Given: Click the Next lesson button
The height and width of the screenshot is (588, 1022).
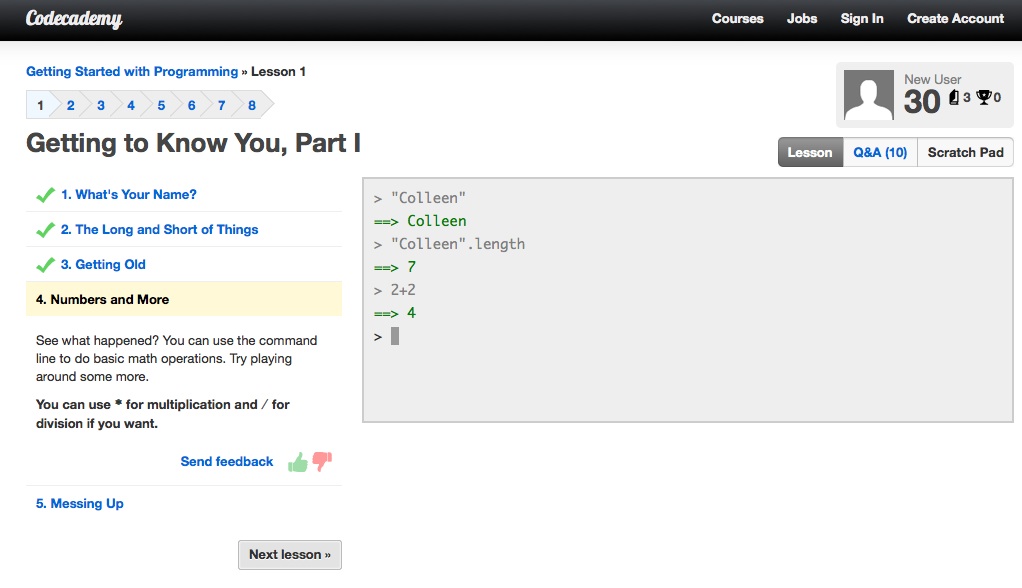Looking at the screenshot, I should (x=289, y=555).
